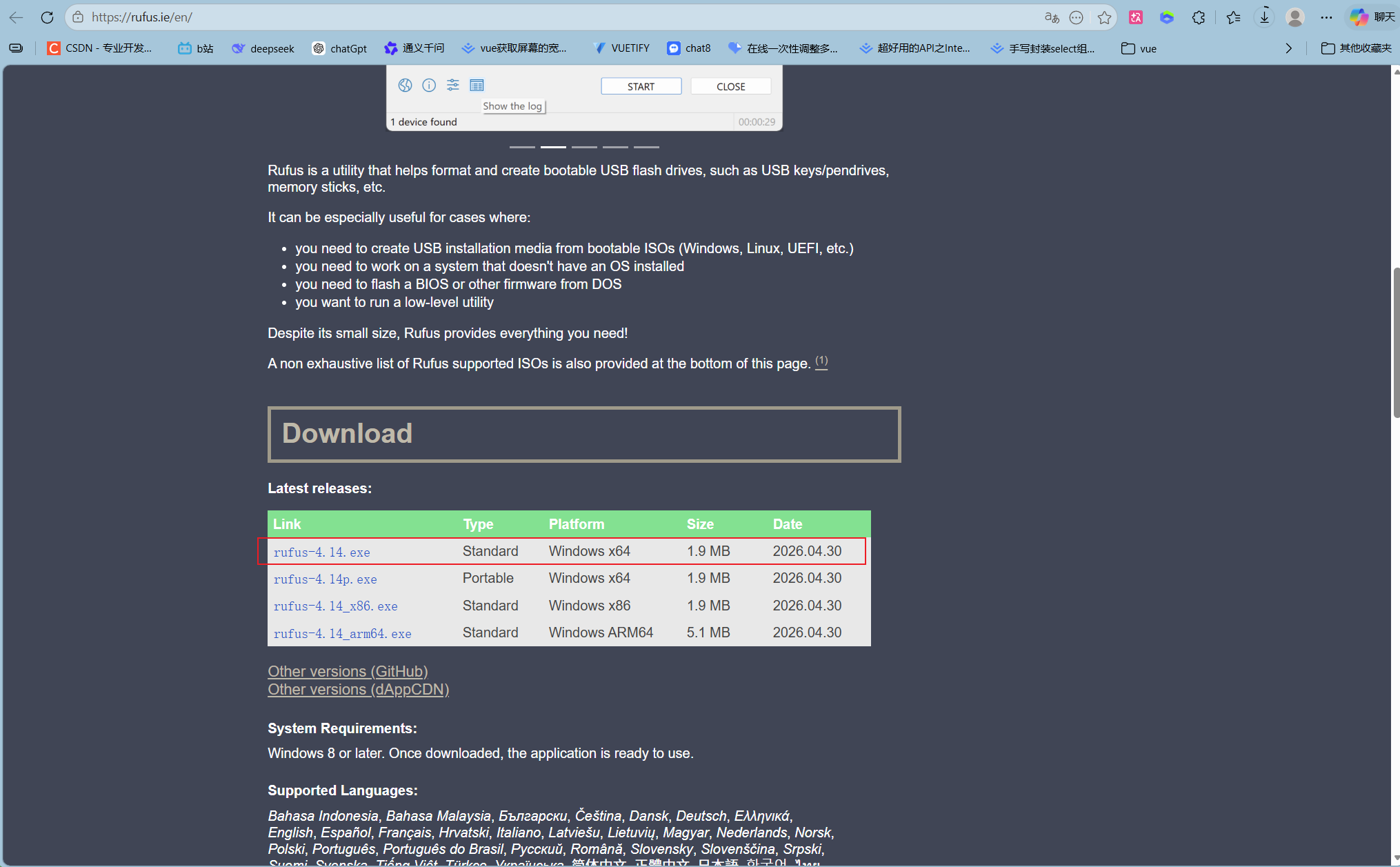Image resolution: width=1400 pixels, height=867 pixels.
Task: Open the Favorites list icon
Action: 1233,18
